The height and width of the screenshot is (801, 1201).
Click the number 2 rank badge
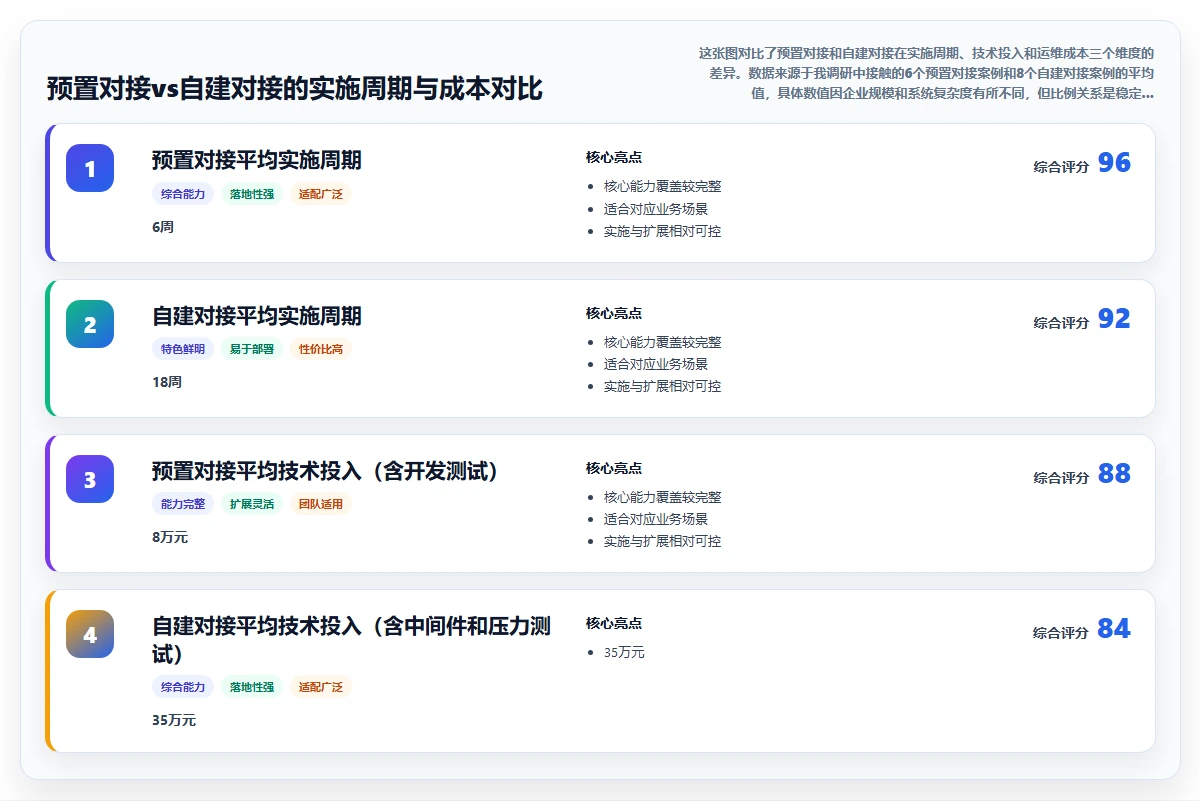pos(90,324)
